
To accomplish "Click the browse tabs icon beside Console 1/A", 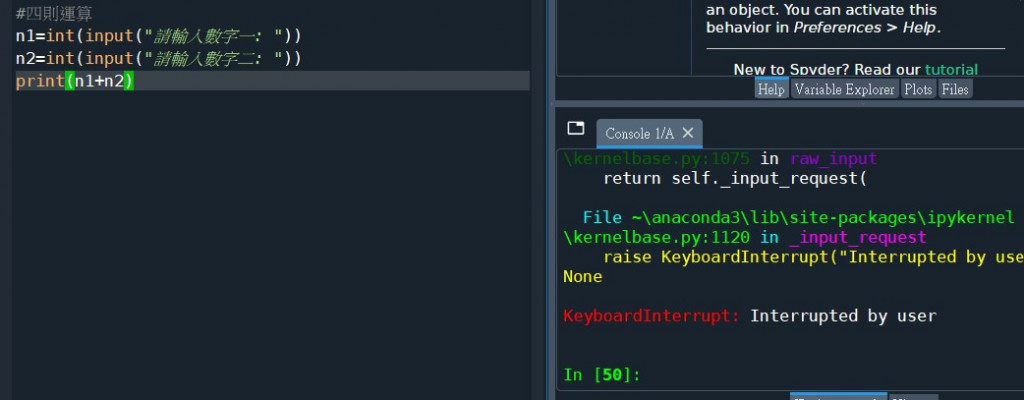I will tap(575, 128).
